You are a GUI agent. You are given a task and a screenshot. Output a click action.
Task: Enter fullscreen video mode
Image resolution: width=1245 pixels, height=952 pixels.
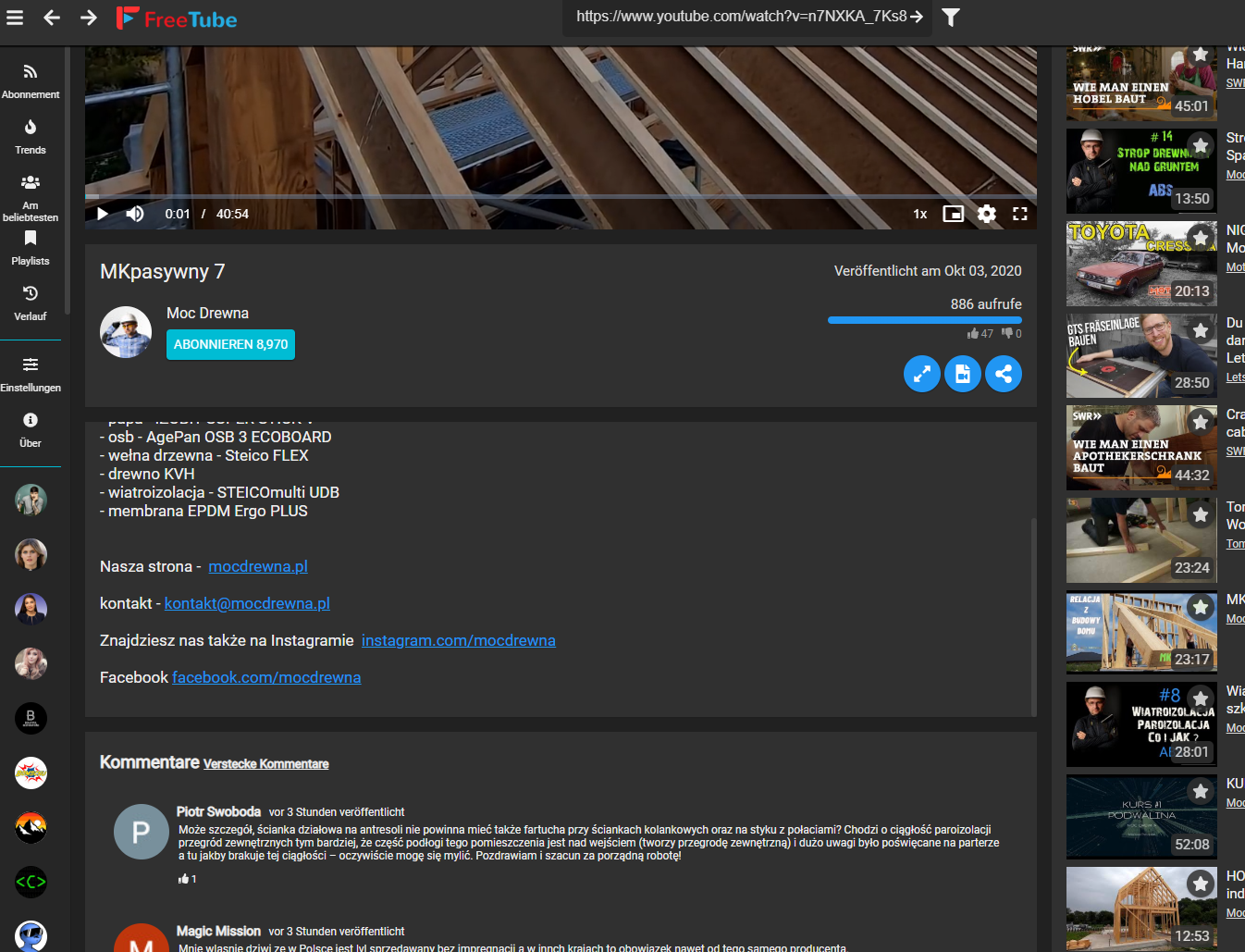point(1019,214)
